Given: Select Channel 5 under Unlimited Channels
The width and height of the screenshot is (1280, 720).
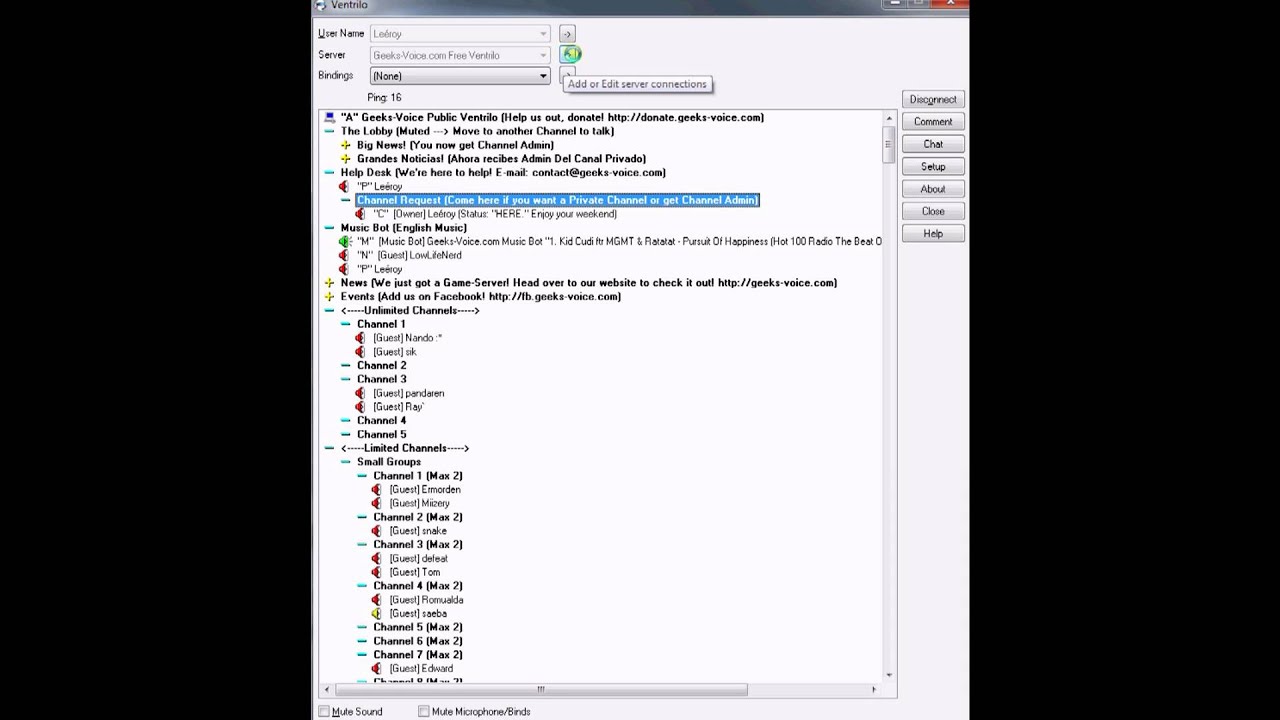Looking at the screenshot, I should pyautogui.click(x=382, y=435).
